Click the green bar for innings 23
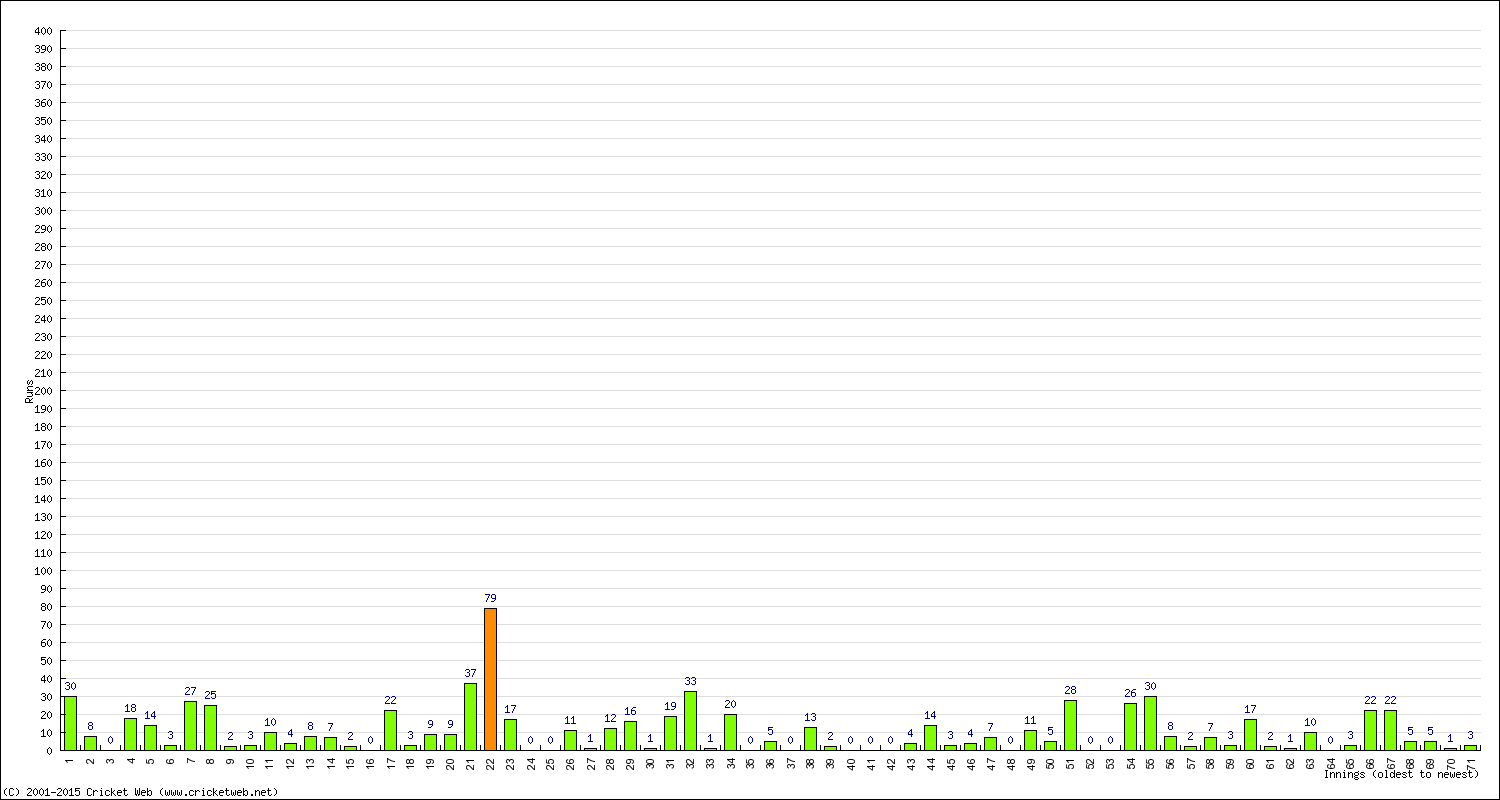This screenshot has width=1500, height=800. pyautogui.click(x=510, y=735)
